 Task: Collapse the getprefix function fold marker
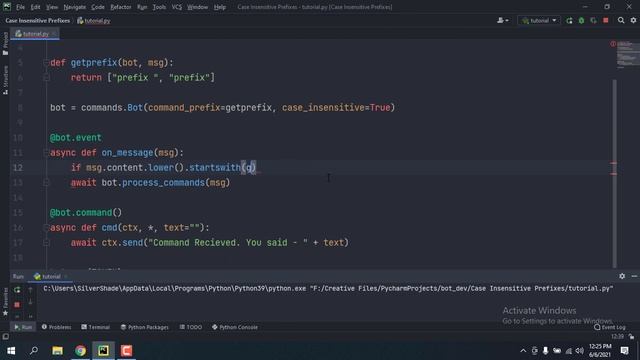[x=46, y=62]
